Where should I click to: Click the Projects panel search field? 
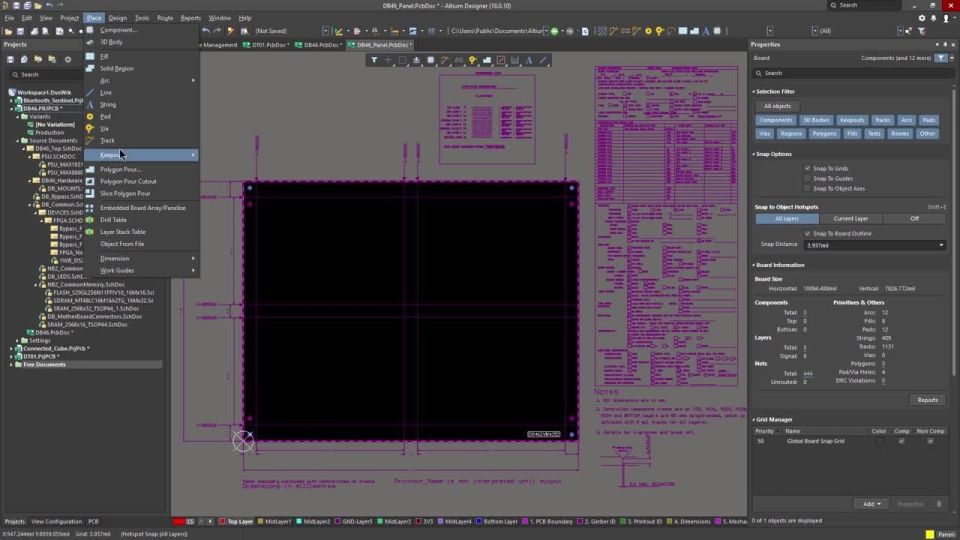[x=47, y=74]
